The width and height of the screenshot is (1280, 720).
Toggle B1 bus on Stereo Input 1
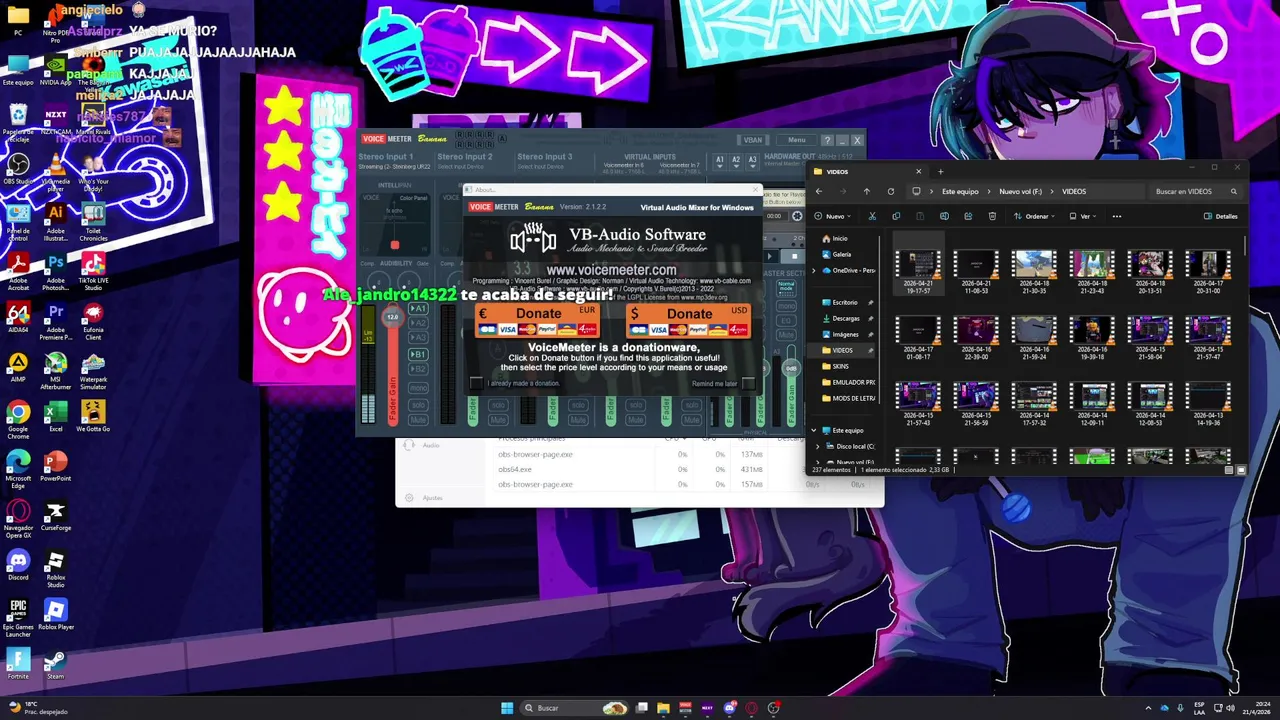418,354
